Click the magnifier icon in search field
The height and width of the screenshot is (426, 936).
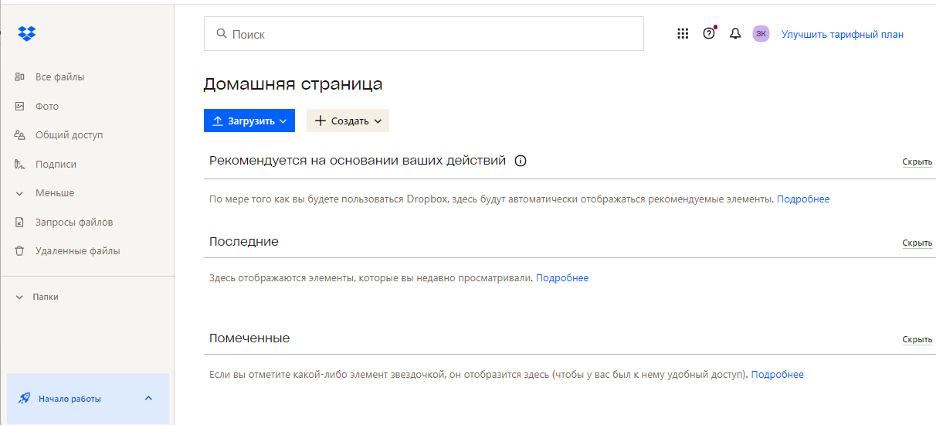tap(221, 34)
